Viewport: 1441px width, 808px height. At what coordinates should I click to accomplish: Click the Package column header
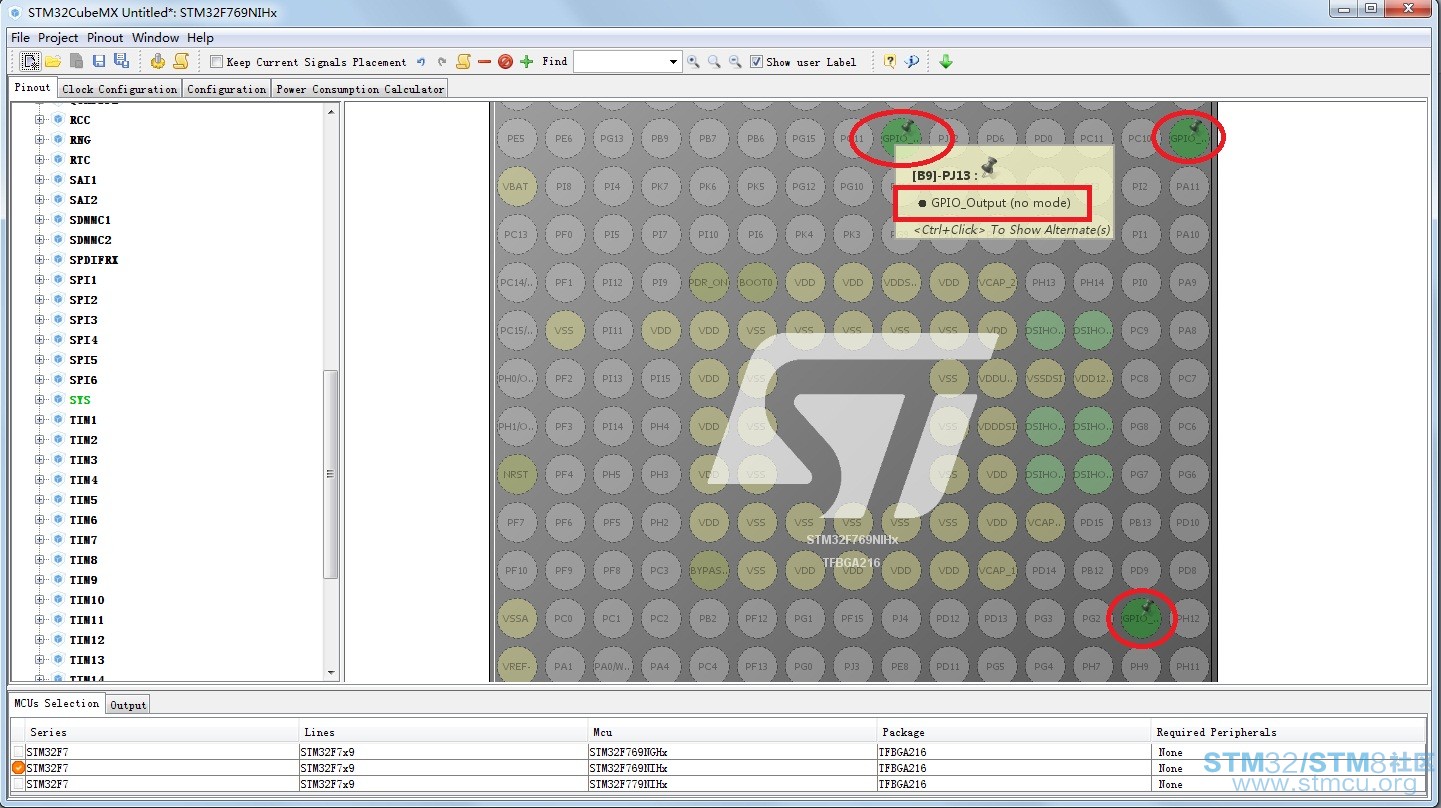(1015, 732)
